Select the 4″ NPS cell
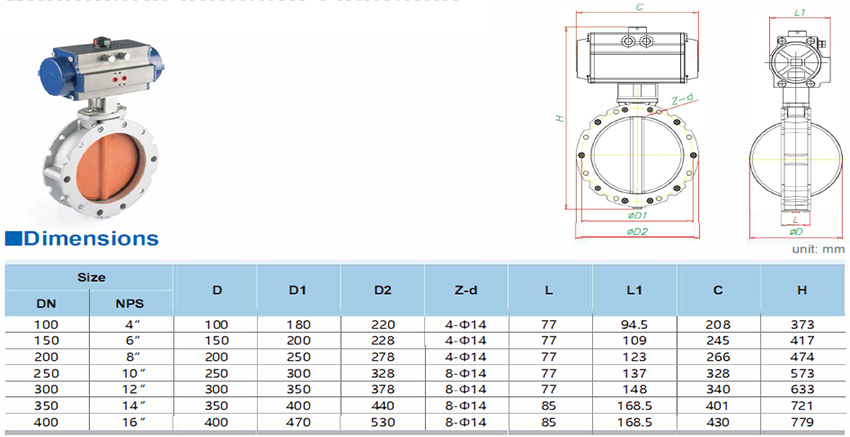This screenshot has width=850, height=437. point(130,325)
